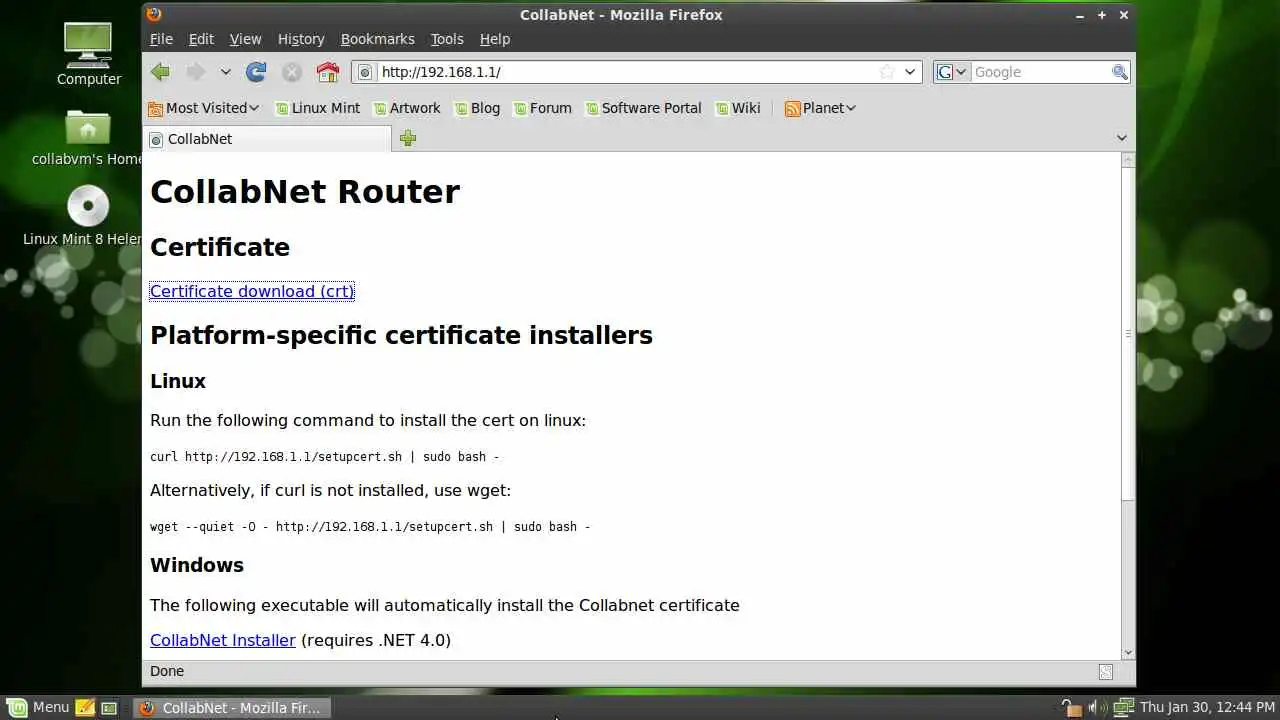This screenshot has width=1280, height=720.
Task: Open the View menu
Action: [245, 39]
